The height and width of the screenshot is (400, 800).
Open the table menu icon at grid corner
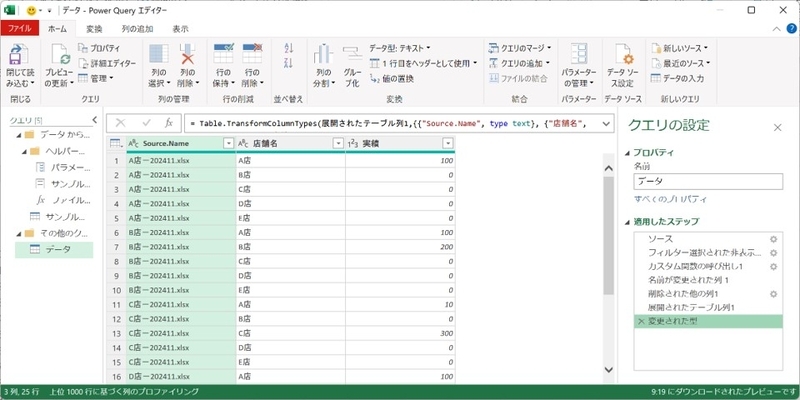[x=116, y=144]
